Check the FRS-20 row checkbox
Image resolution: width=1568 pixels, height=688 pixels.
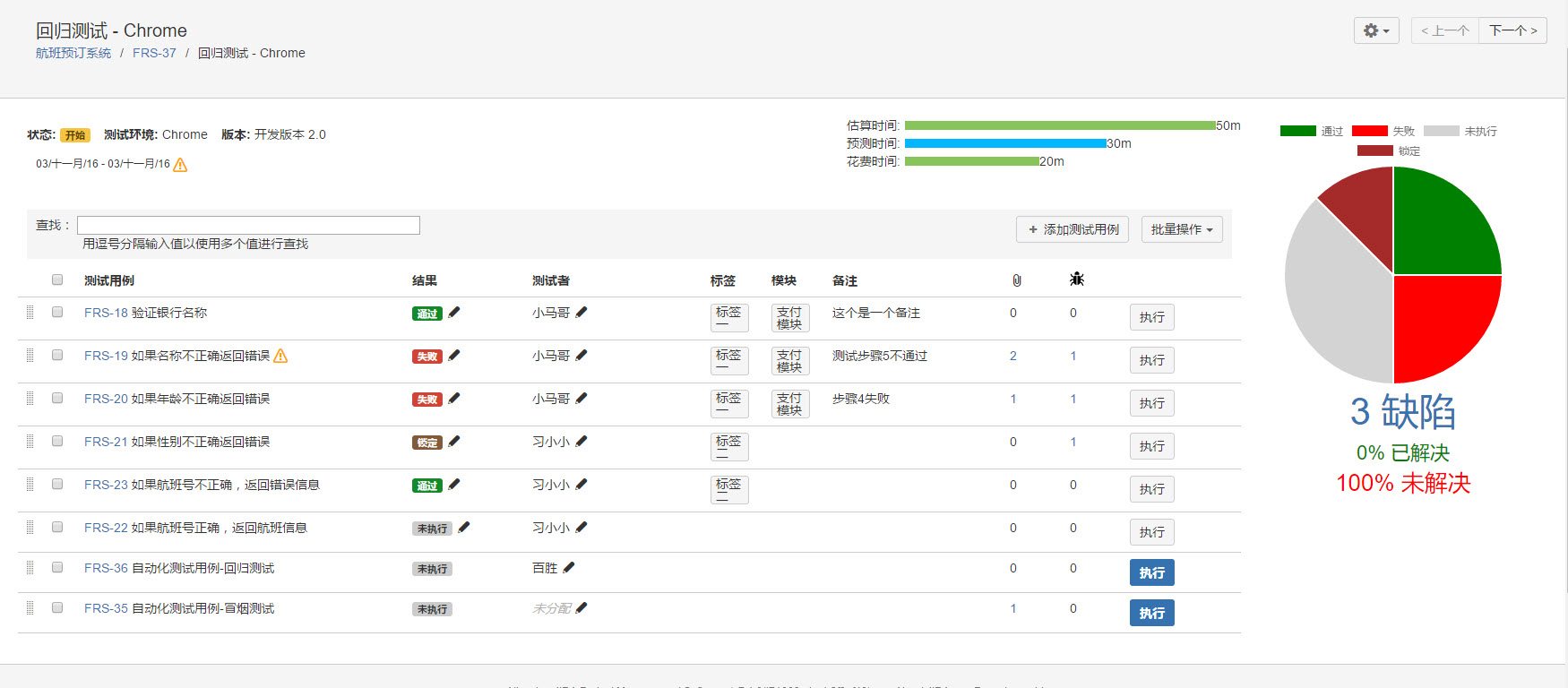click(x=57, y=398)
